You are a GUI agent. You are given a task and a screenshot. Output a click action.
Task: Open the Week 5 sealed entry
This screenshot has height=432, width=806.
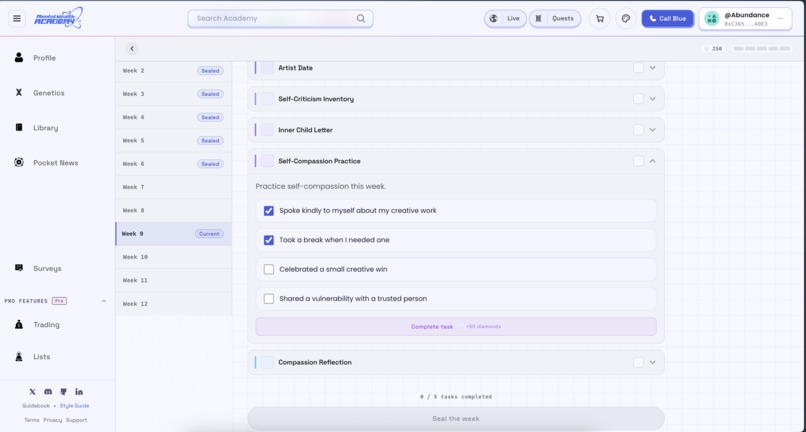point(174,140)
